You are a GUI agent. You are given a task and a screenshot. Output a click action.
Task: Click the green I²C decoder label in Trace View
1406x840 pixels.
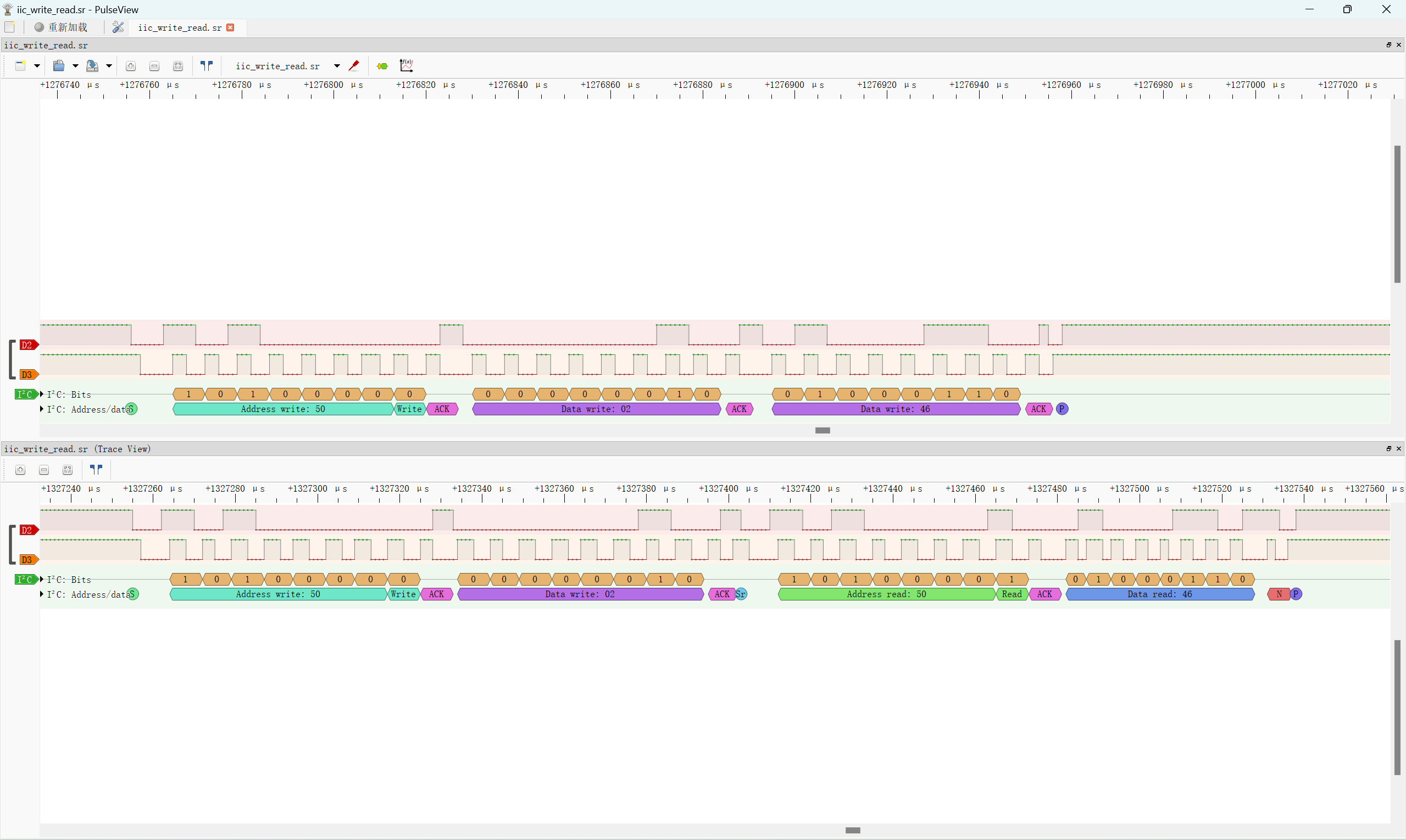25,579
